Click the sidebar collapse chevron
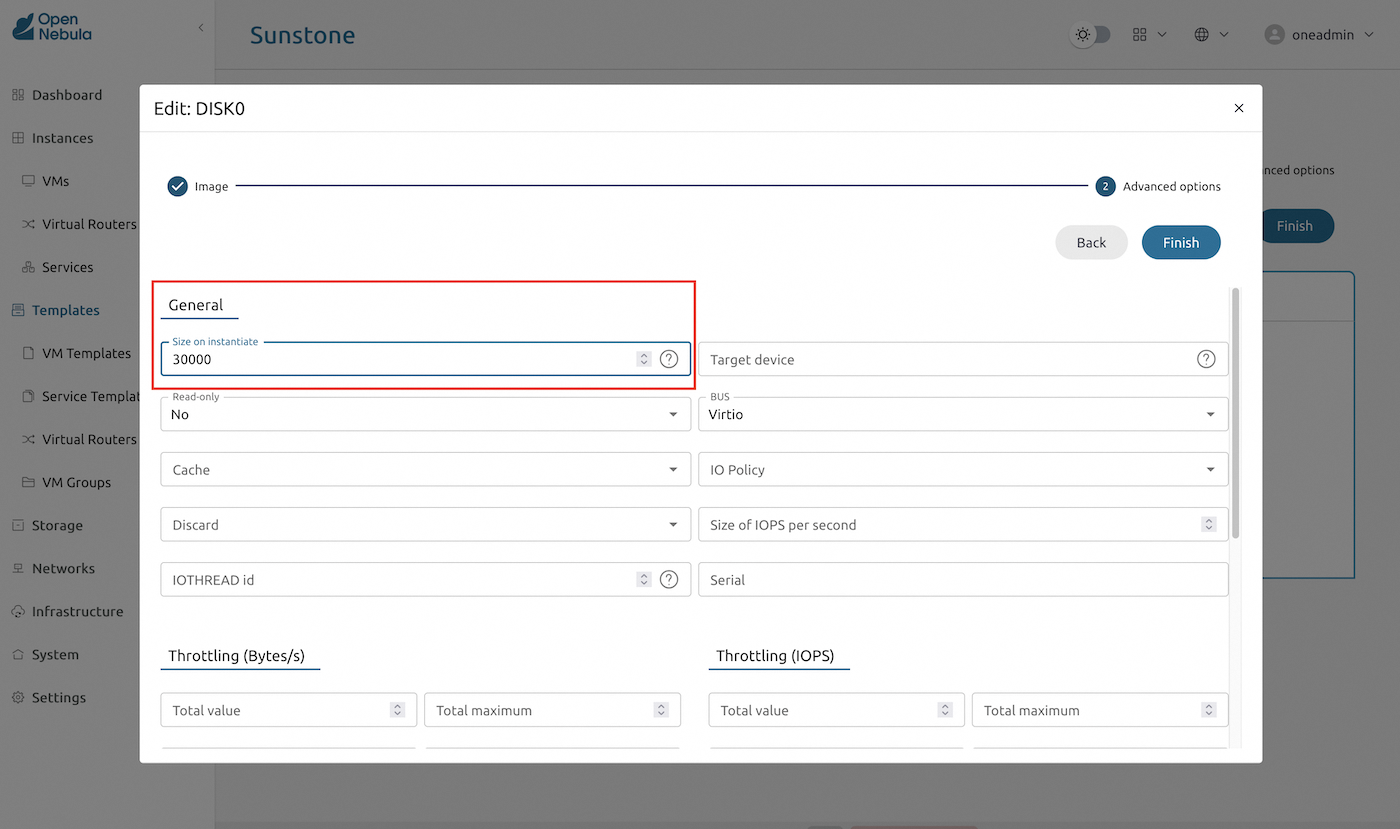 [200, 28]
